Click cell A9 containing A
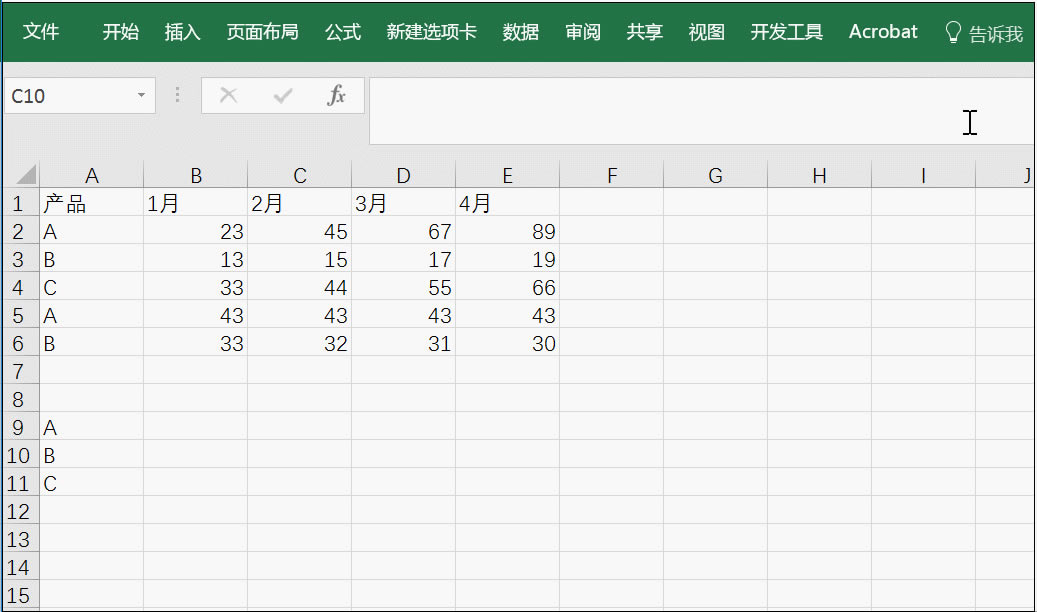 (91, 427)
